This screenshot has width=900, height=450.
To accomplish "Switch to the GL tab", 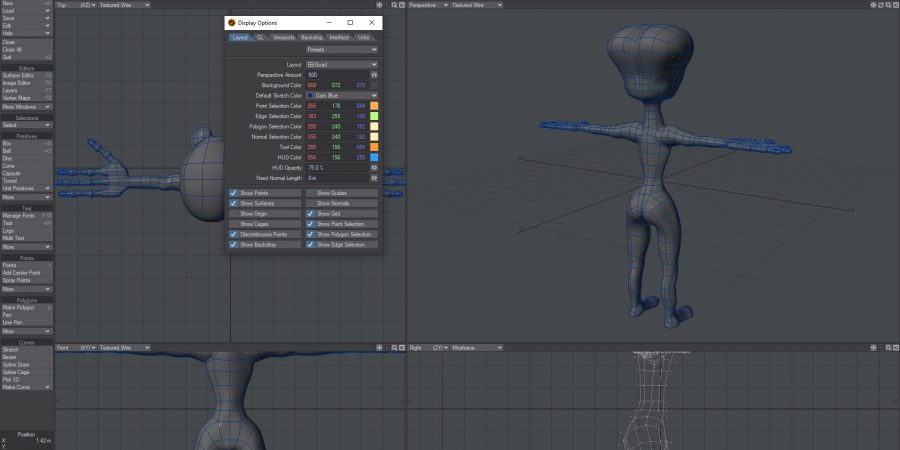I will coord(260,37).
